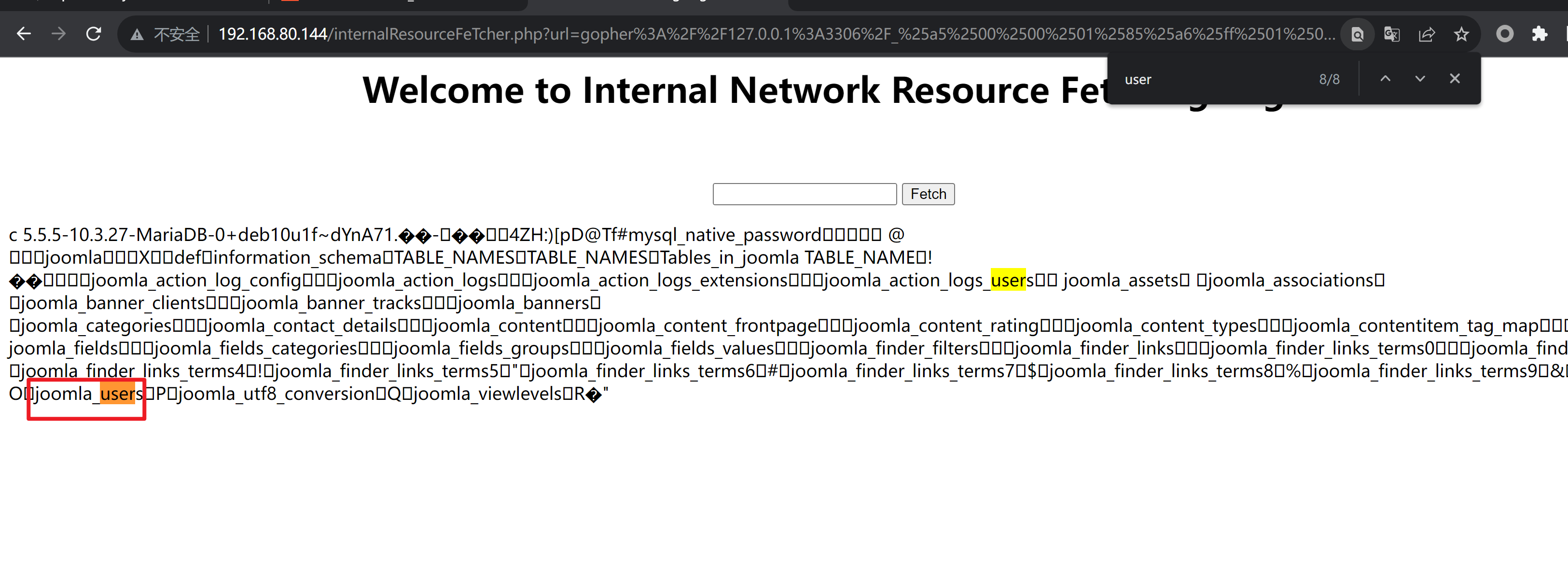The width and height of the screenshot is (1568, 566).
Task: Click the translate page icon
Action: [x=1391, y=35]
